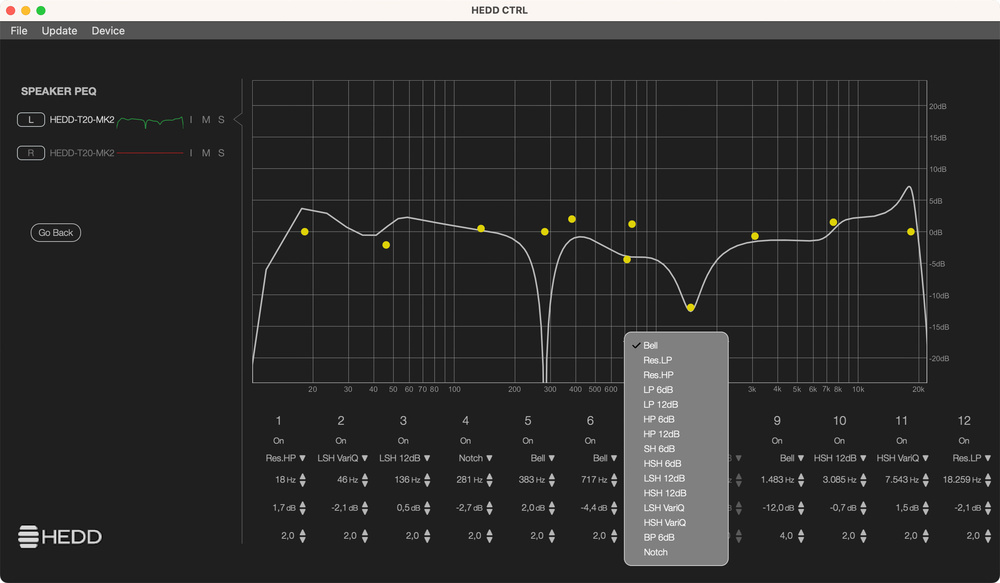Select BP 6dB filter option

tap(676, 537)
